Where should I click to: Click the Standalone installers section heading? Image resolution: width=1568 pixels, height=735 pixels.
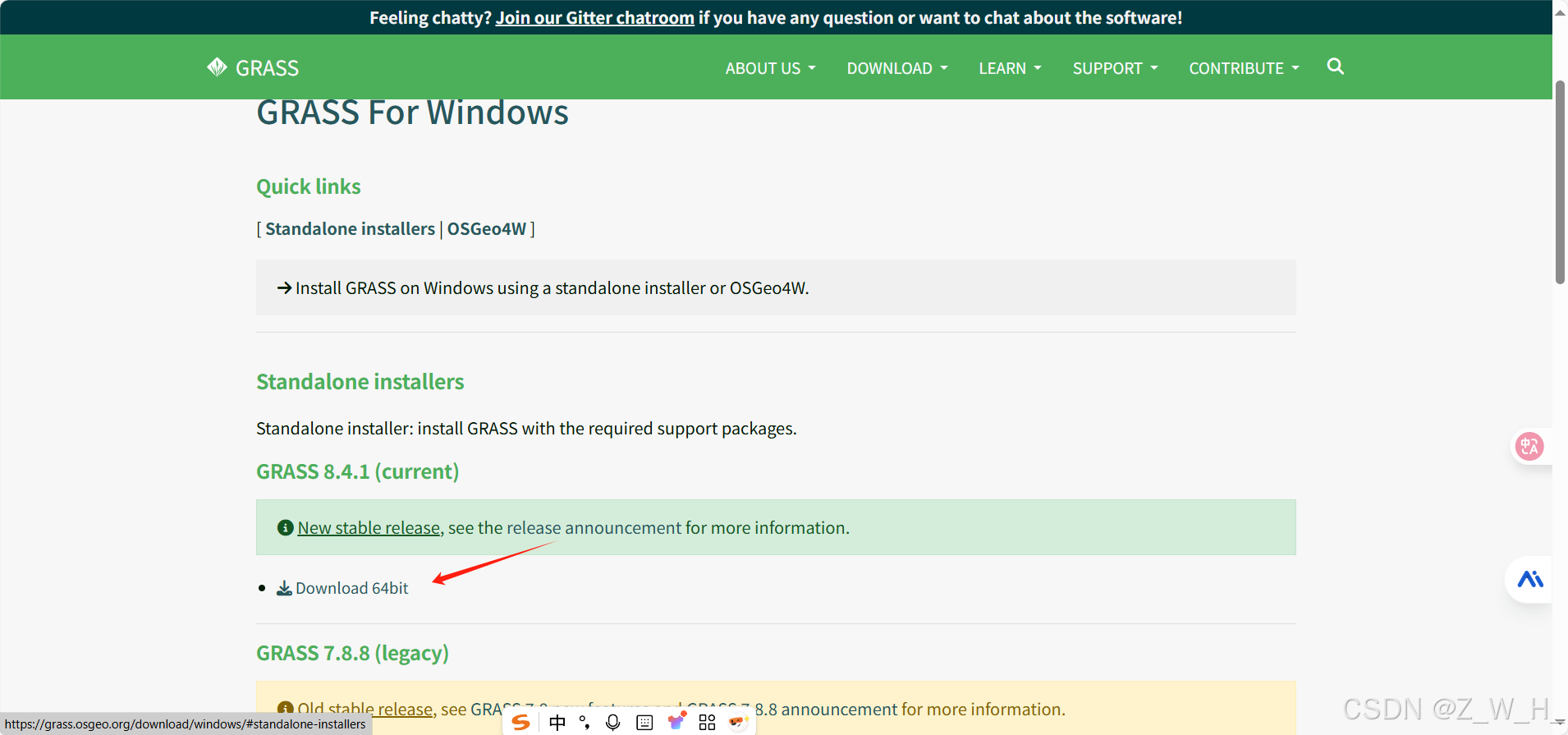tap(360, 382)
